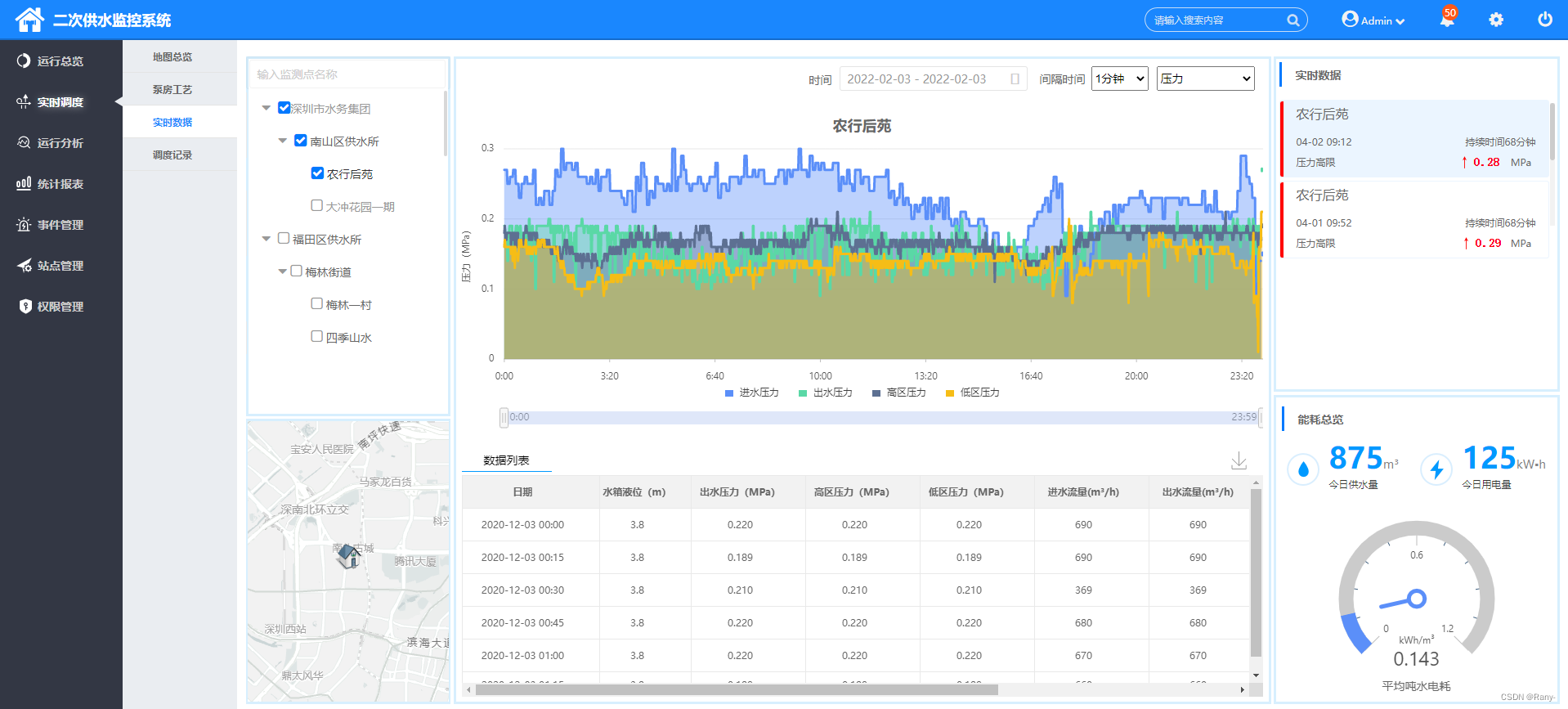The image size is (1568, 709).
Task: Select the 实时数据 submenu item
Action: pos(172,123)
